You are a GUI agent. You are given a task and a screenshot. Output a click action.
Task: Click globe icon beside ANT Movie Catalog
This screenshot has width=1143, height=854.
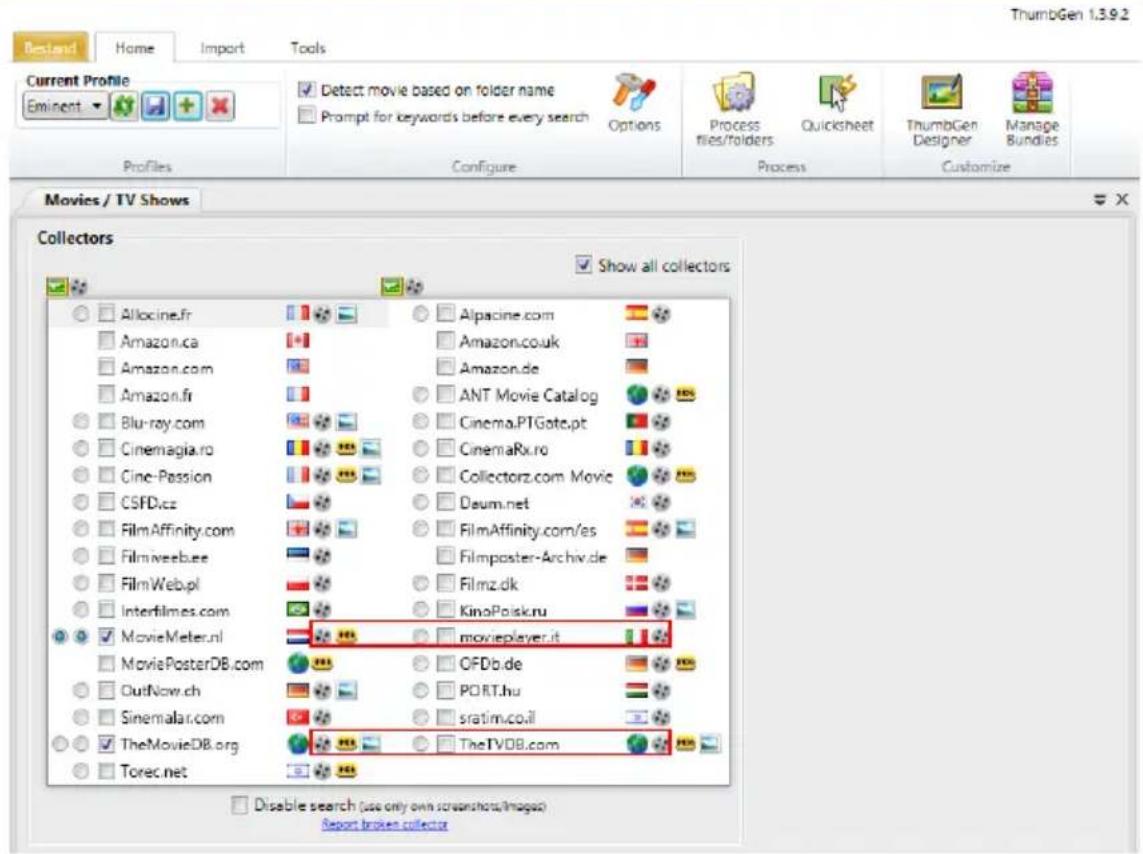pyautogui.click(x=637, y=395)
